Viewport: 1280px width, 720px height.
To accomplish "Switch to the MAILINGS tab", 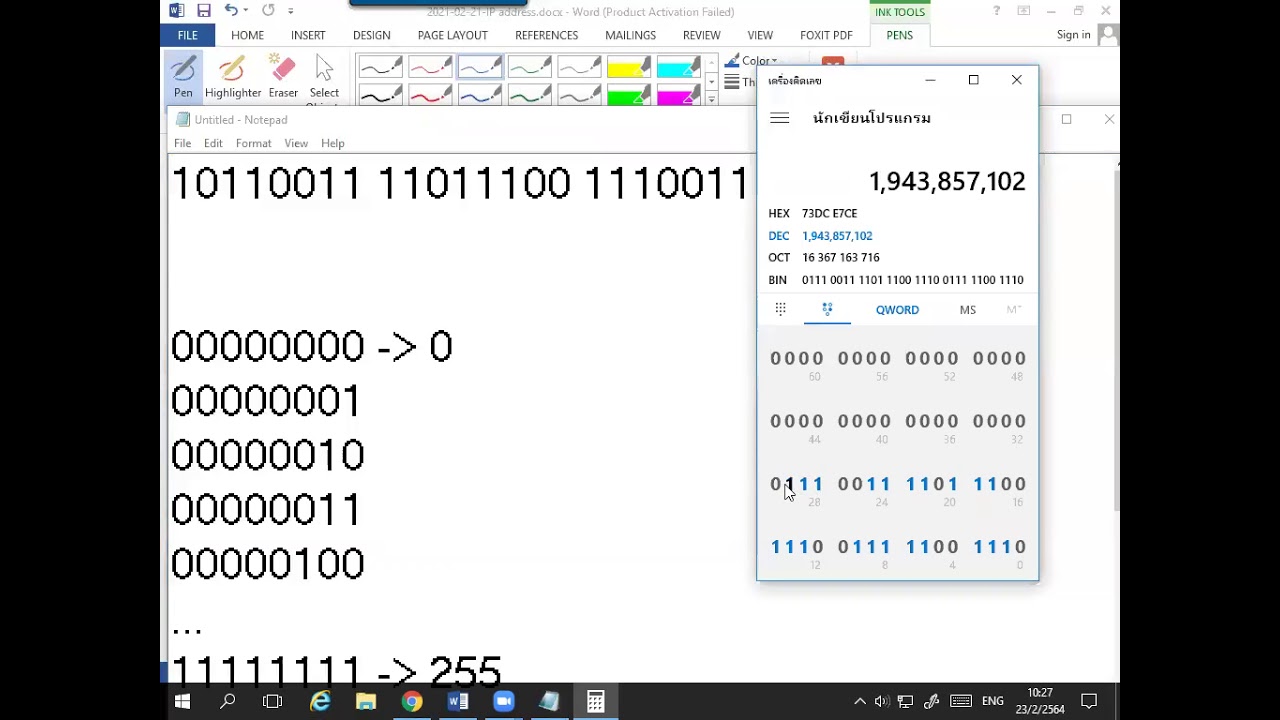I will pos(630,35).
